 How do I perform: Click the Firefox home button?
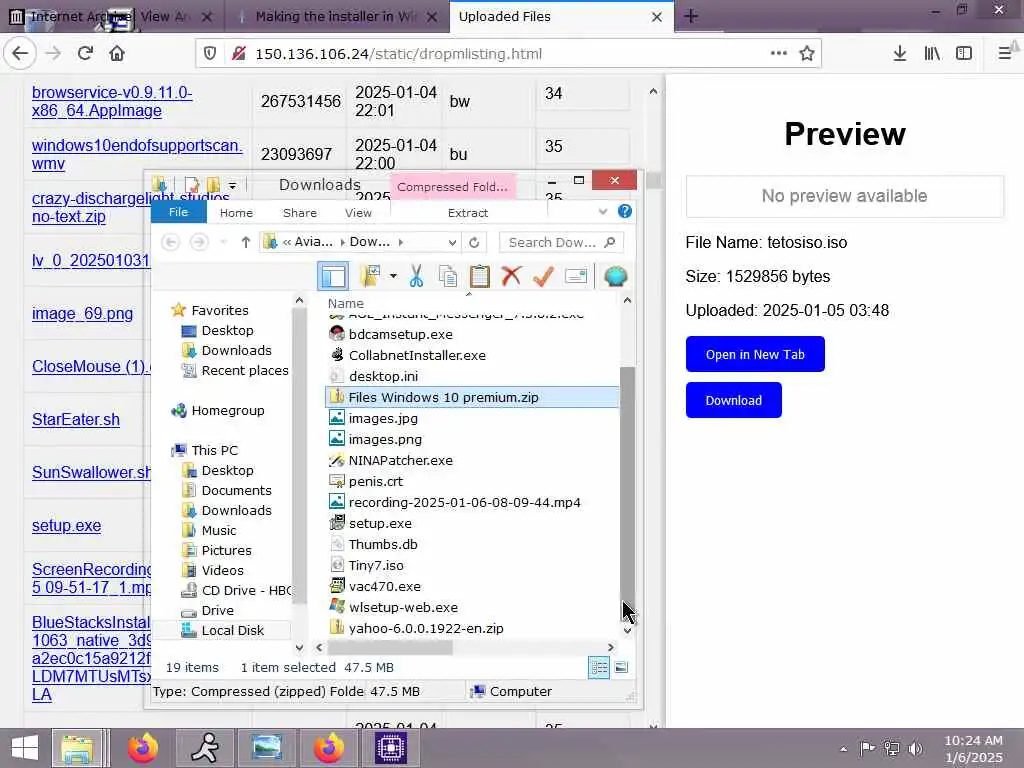click(117, 54)
